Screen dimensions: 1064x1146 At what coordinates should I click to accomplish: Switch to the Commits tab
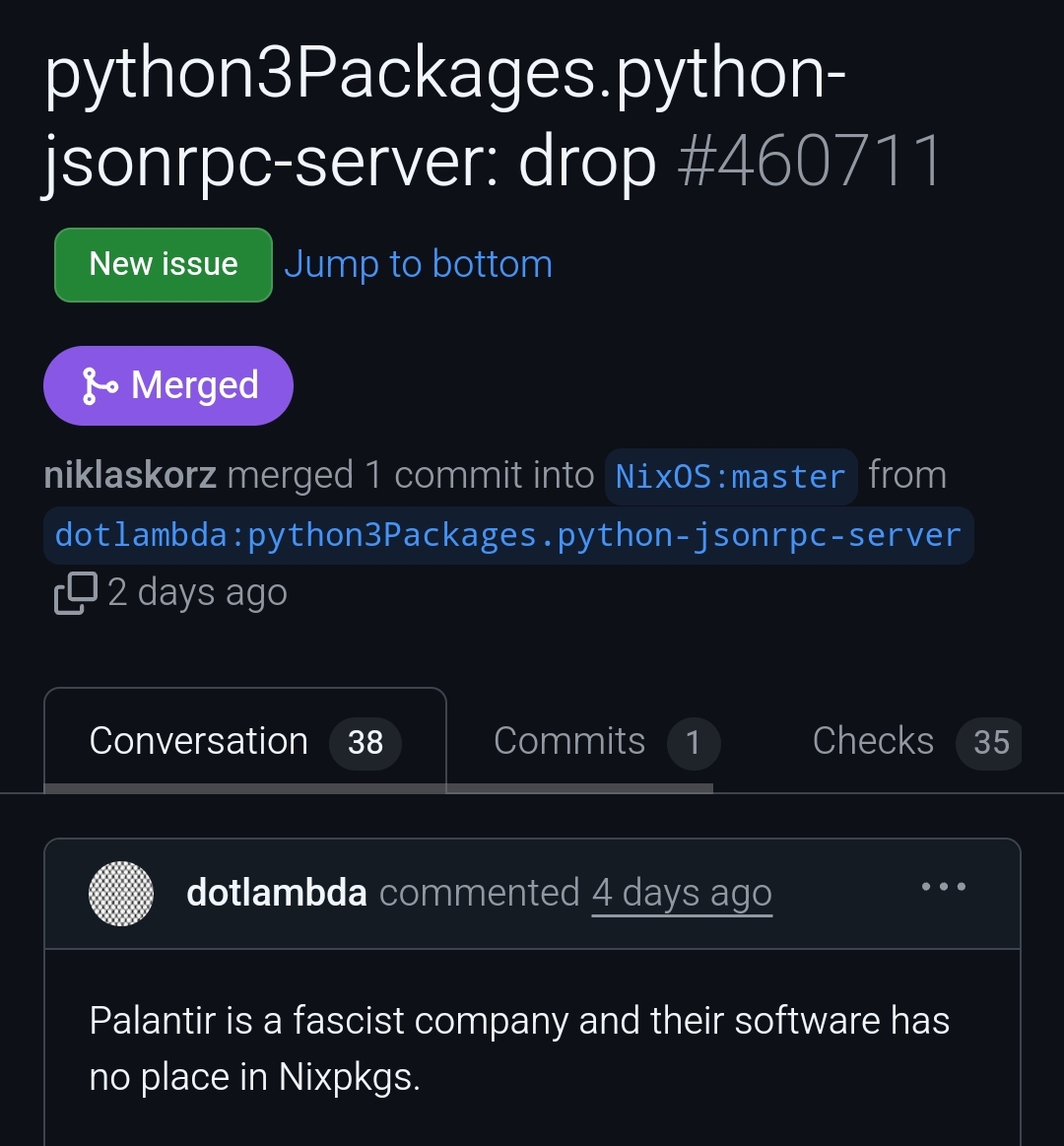coord(569,741)
